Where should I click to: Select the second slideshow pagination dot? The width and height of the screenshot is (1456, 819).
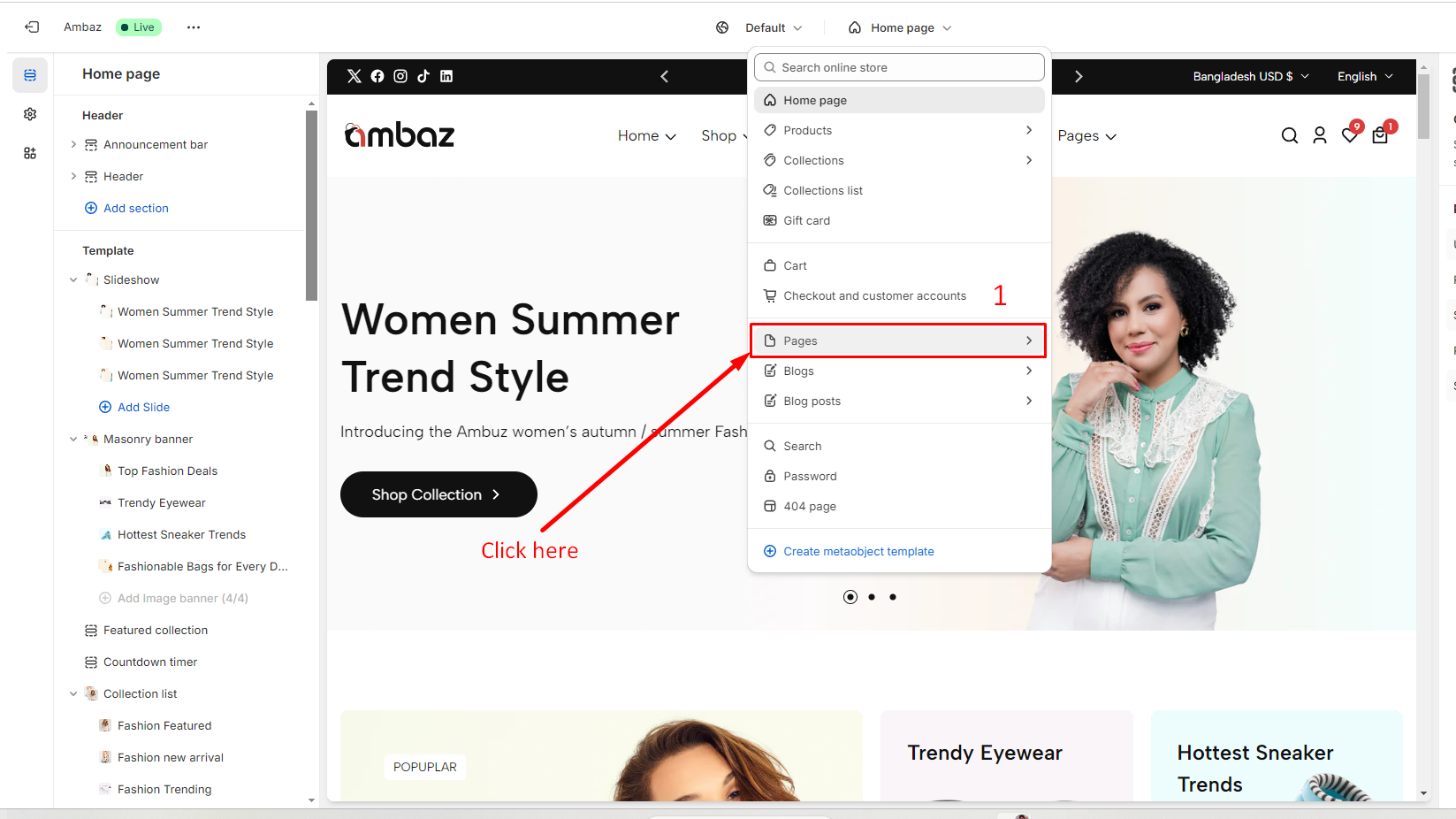coord(872,597)
